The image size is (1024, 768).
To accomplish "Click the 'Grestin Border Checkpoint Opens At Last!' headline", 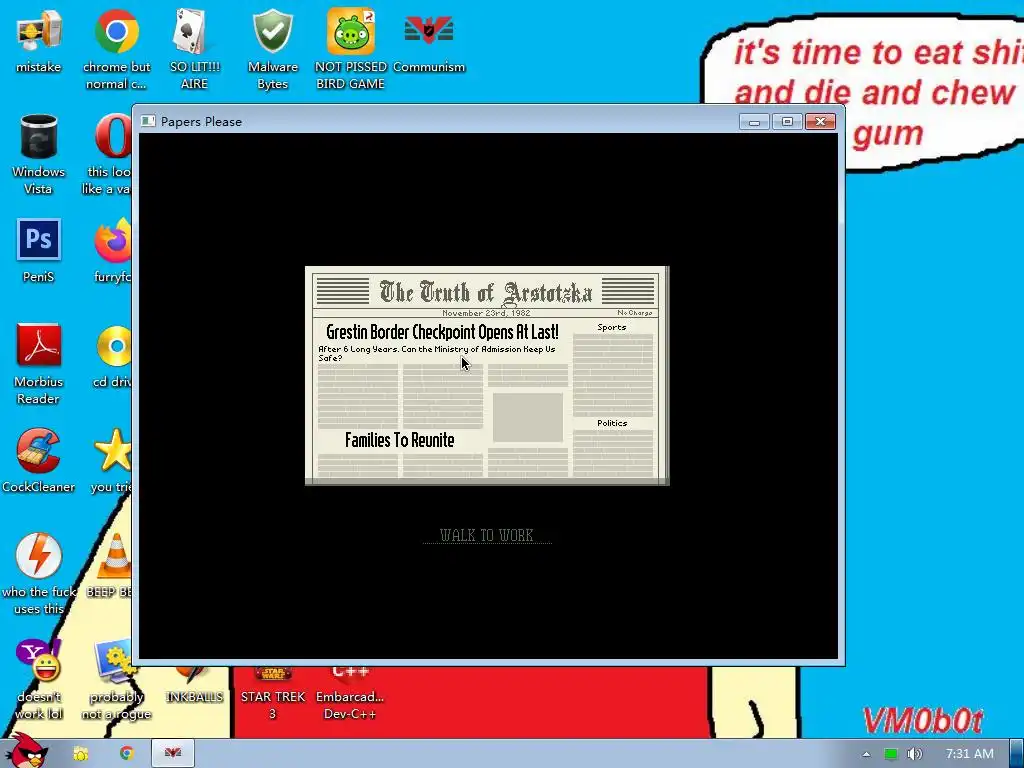I will 442,332.
